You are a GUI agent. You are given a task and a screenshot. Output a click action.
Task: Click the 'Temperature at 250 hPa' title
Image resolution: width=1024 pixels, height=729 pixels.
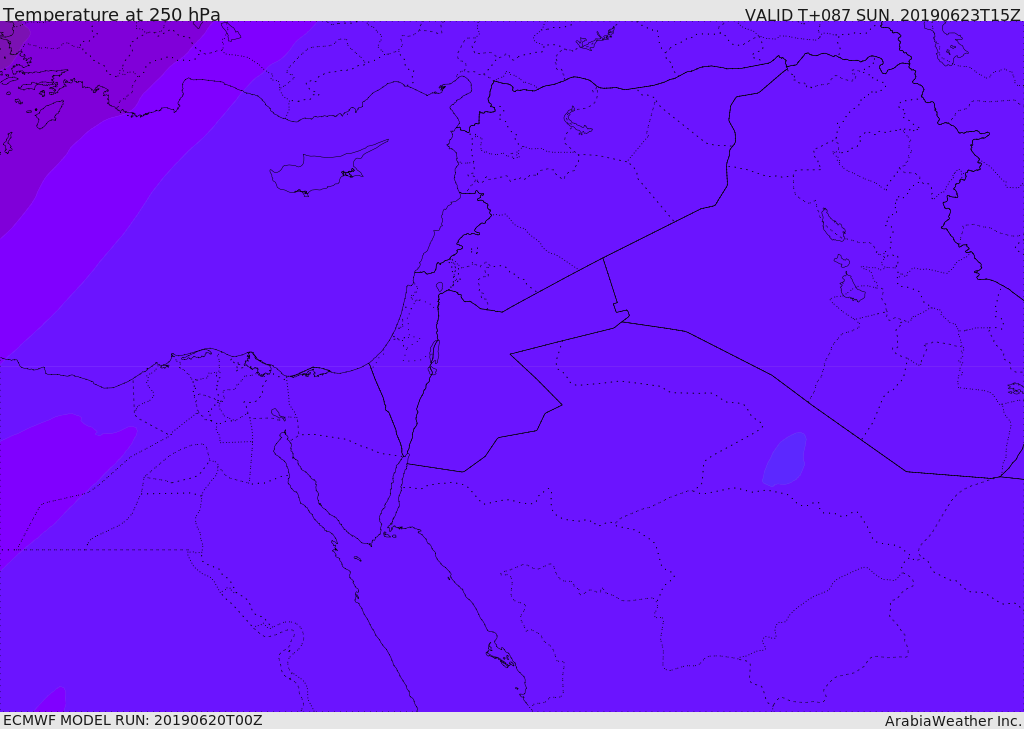[x=112, y=14]
